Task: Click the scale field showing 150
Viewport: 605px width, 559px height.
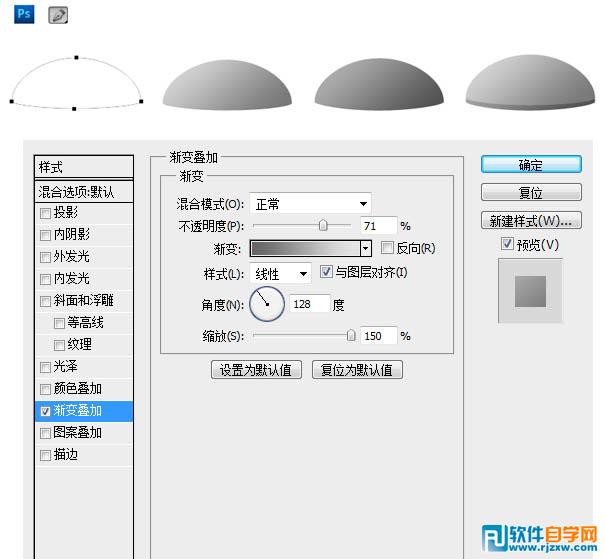Action: (378, 336)
